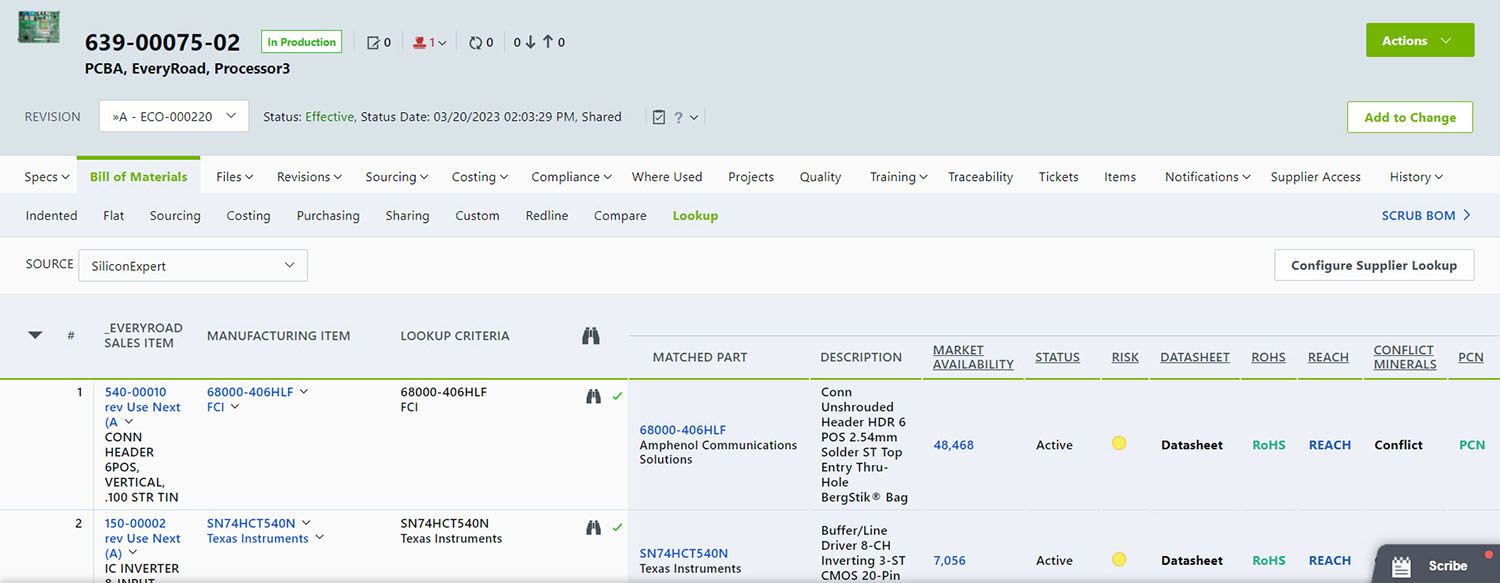Open the SiliconExpert source dropdown
Image resolution: width=1500 pixels, height=583 pixels.
click(x=193, y=266)
